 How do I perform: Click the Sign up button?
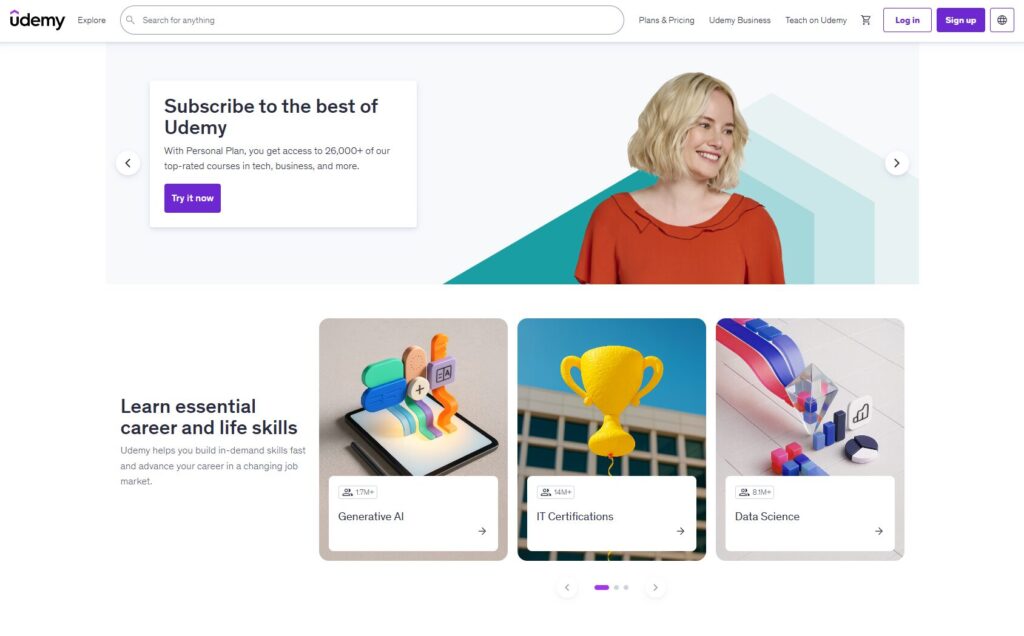(x=961, y=20)
